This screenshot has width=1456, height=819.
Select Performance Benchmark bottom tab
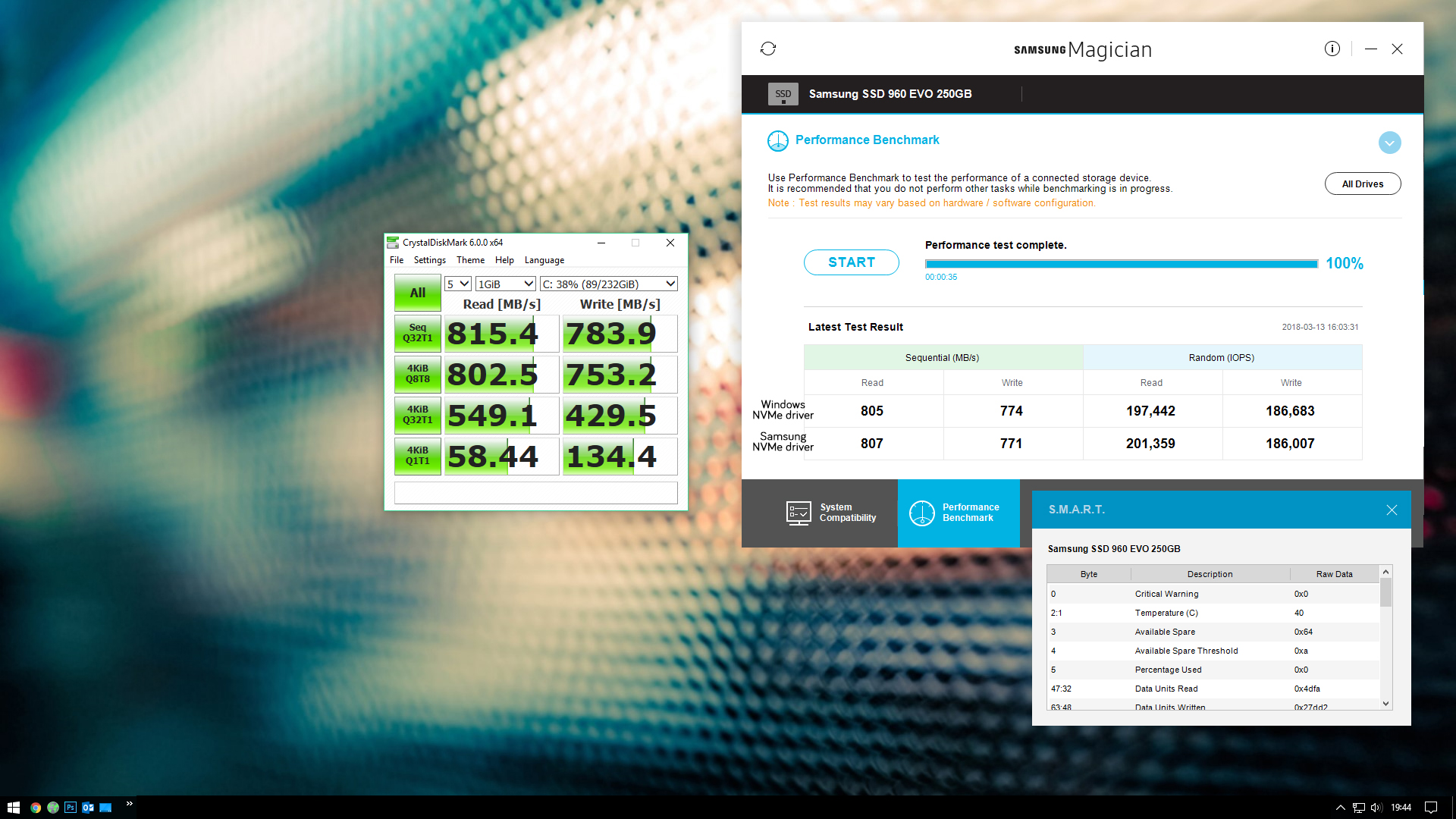pos(958,513)
